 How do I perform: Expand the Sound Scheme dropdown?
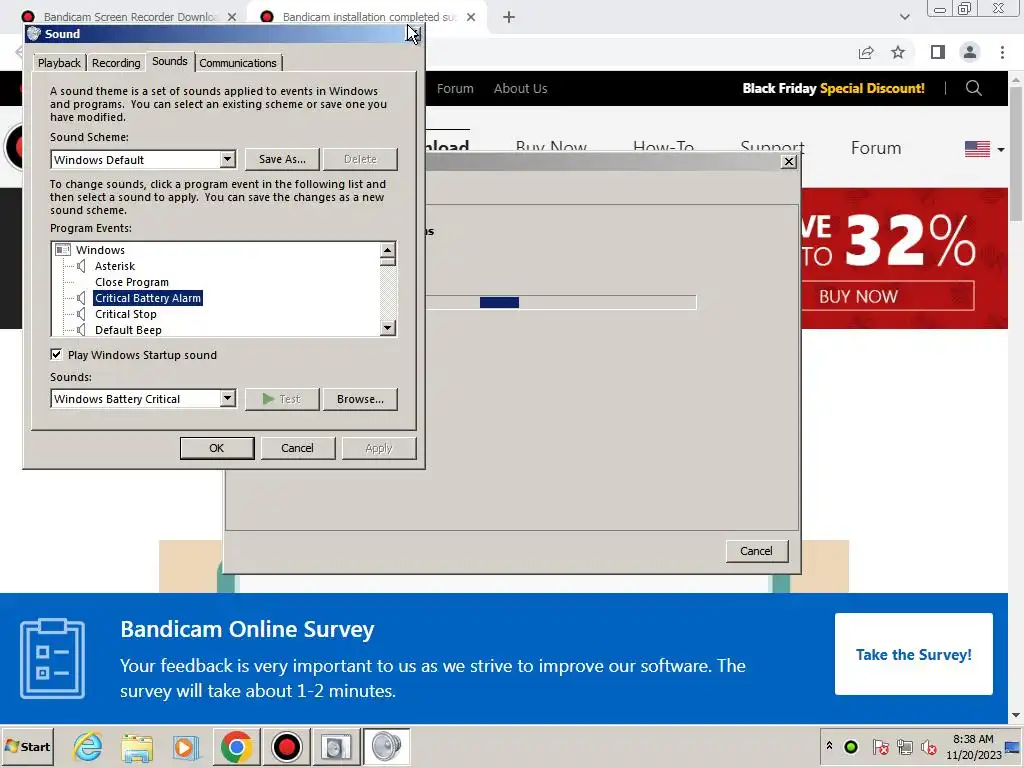point(227,159)
